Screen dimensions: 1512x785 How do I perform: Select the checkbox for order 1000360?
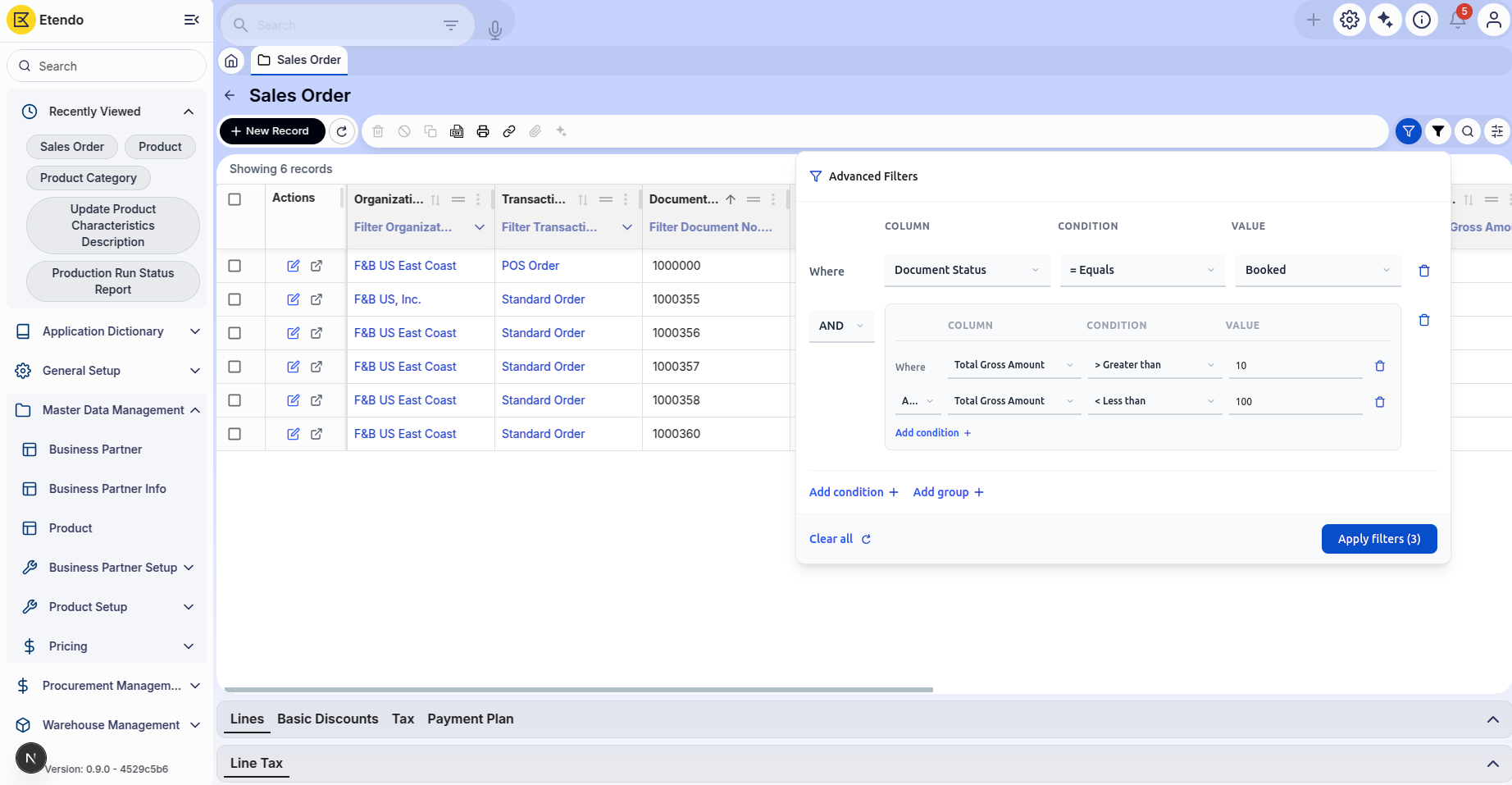(x=235, y=434)
